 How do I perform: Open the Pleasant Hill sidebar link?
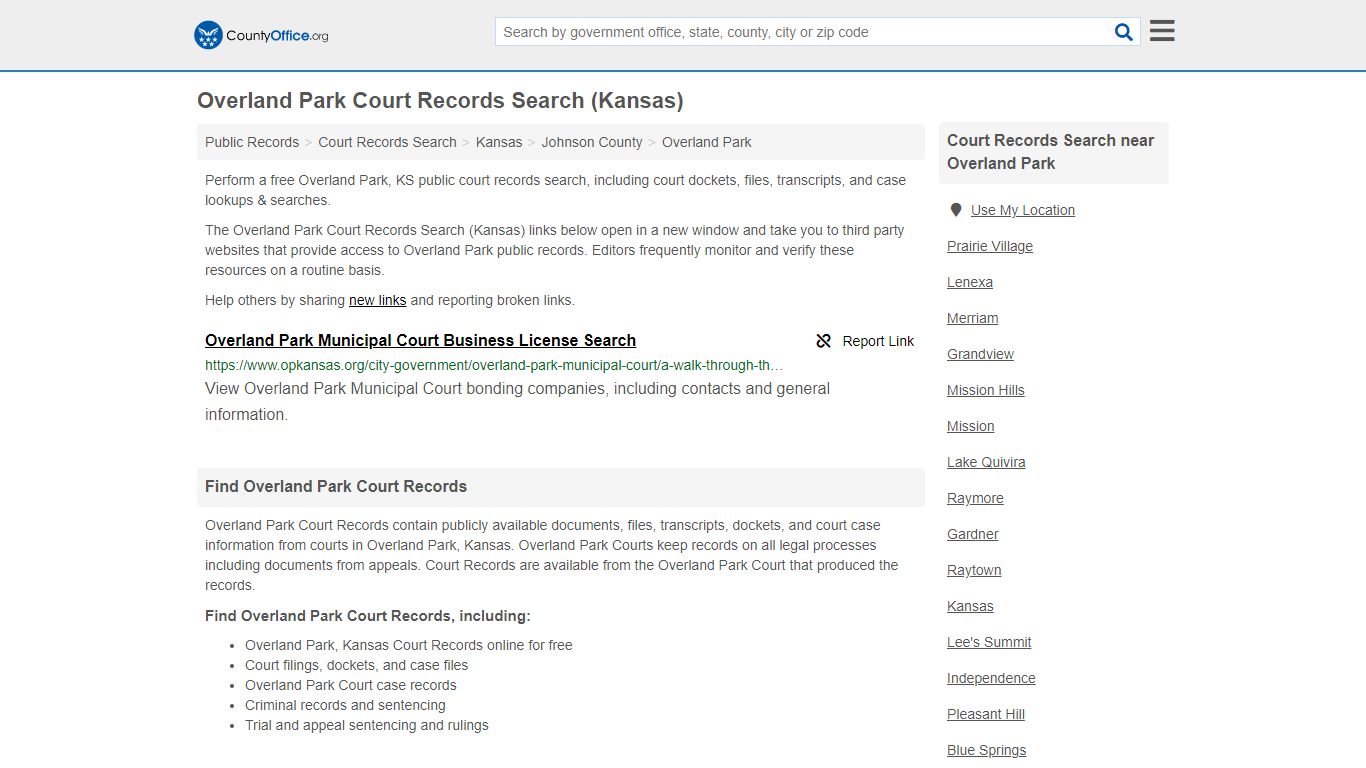point(986,714)
